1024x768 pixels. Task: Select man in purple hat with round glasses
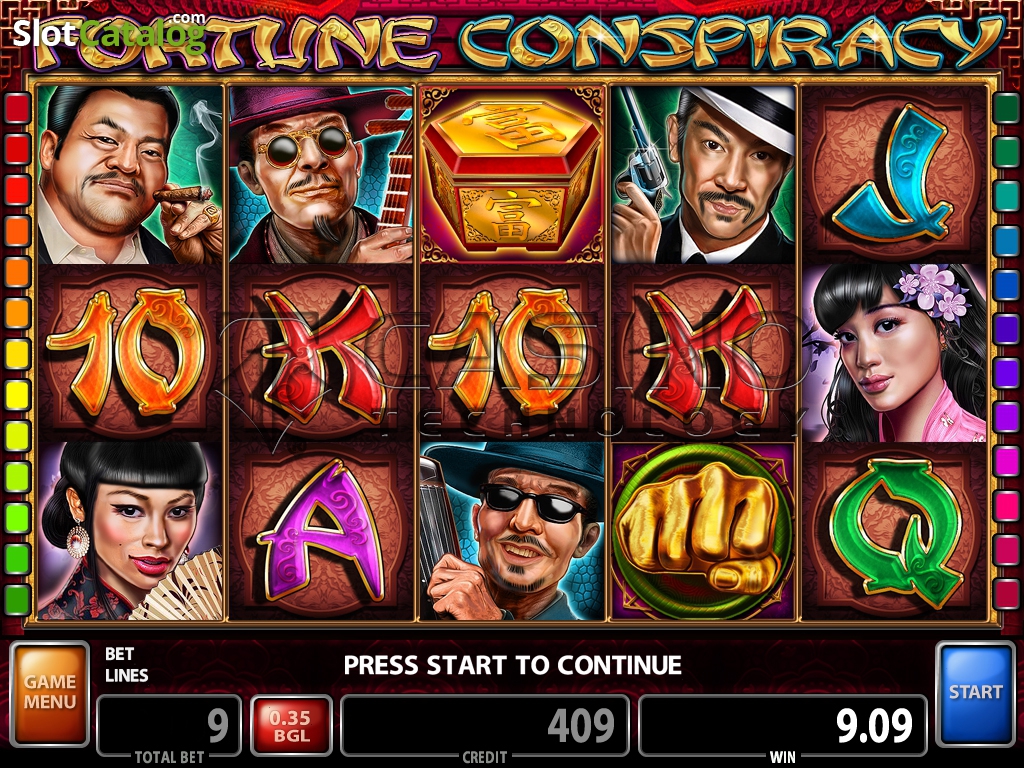tap(321, 175)
